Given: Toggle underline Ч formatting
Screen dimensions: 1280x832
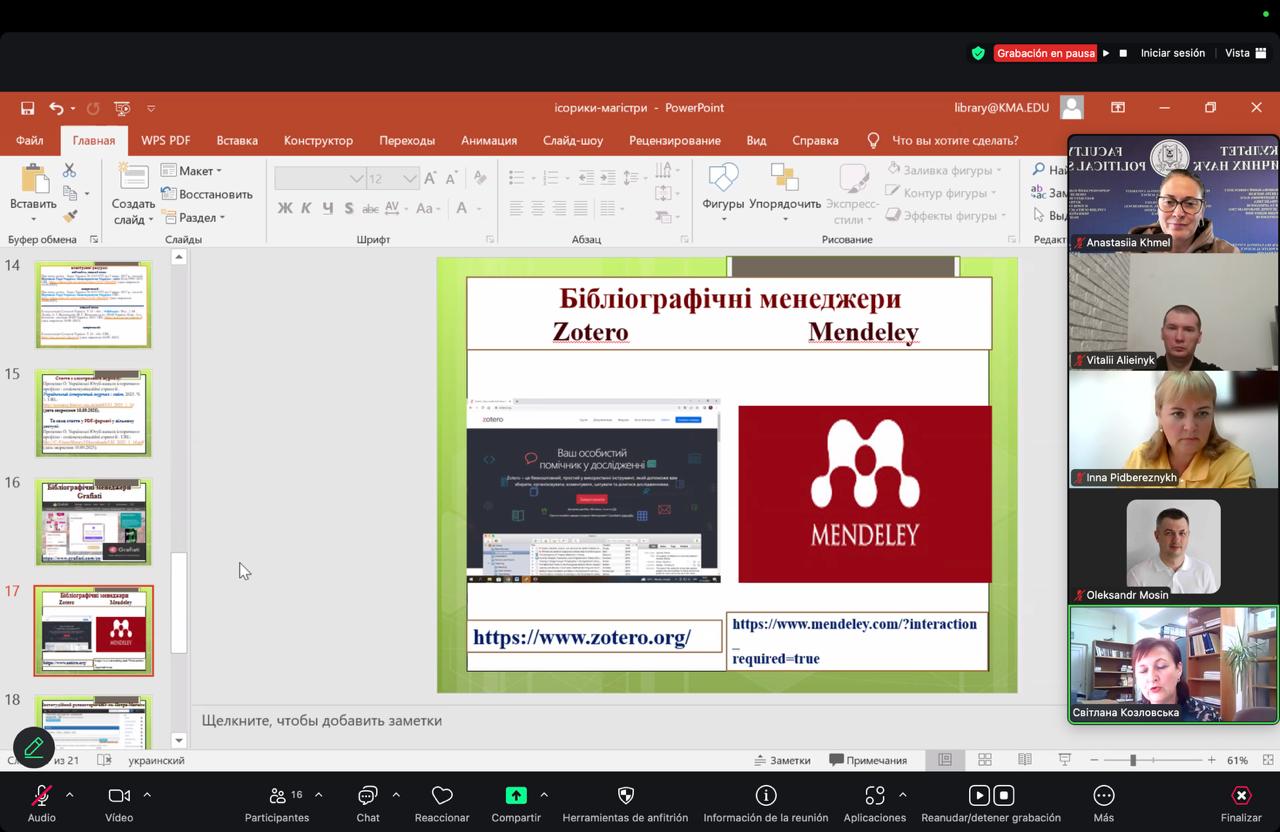Looking at the screenshot, I should 327,208.
